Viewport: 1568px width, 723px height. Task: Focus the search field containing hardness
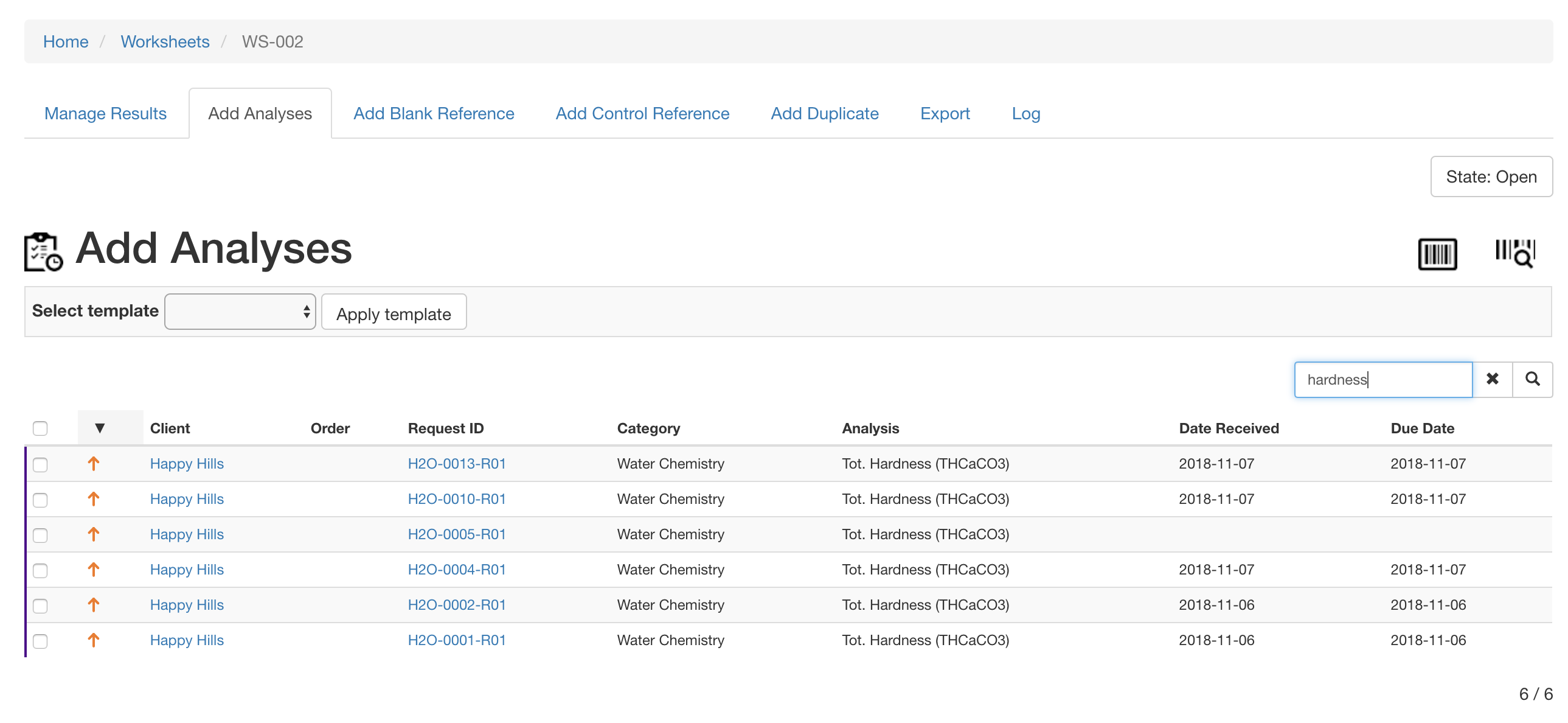pos(1383,380)
